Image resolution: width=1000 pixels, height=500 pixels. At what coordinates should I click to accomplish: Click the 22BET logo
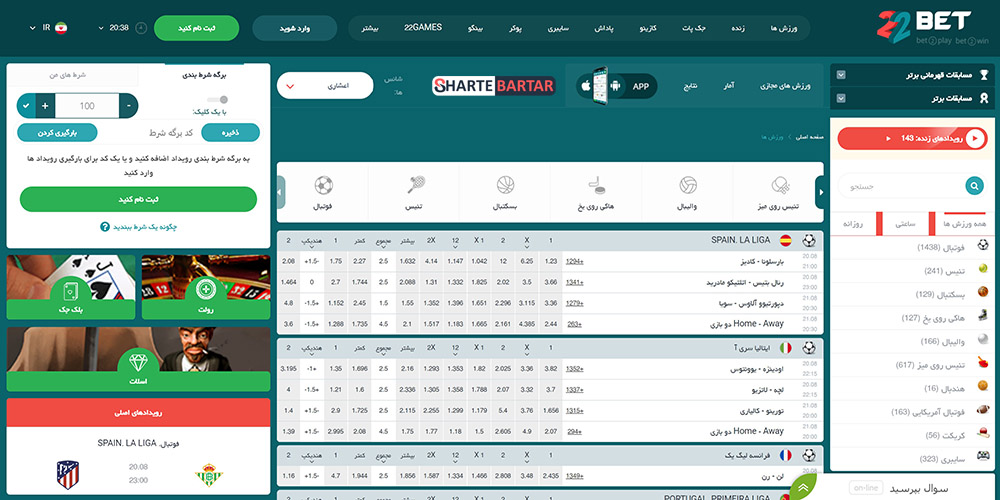click(x=932, y=27)
